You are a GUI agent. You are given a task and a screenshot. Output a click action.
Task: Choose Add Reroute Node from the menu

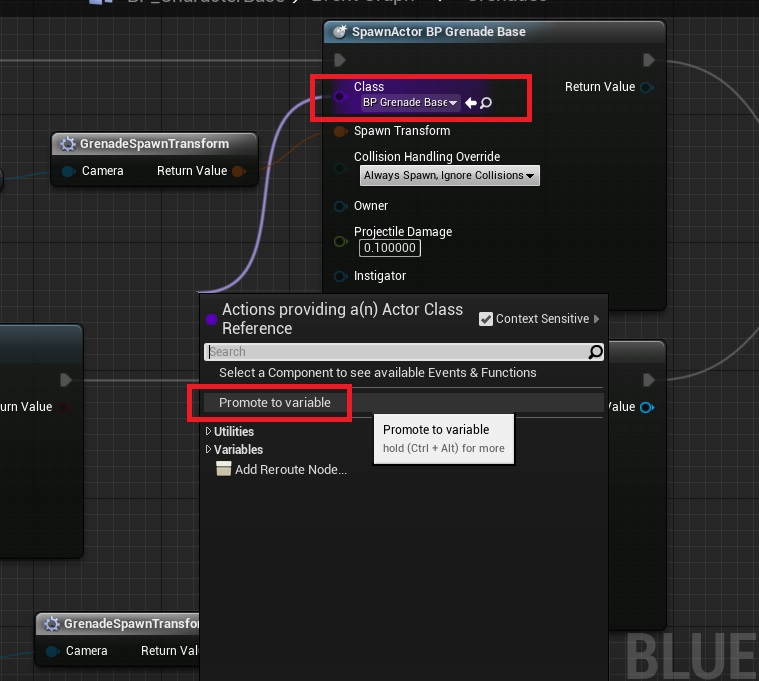point(290,470)
